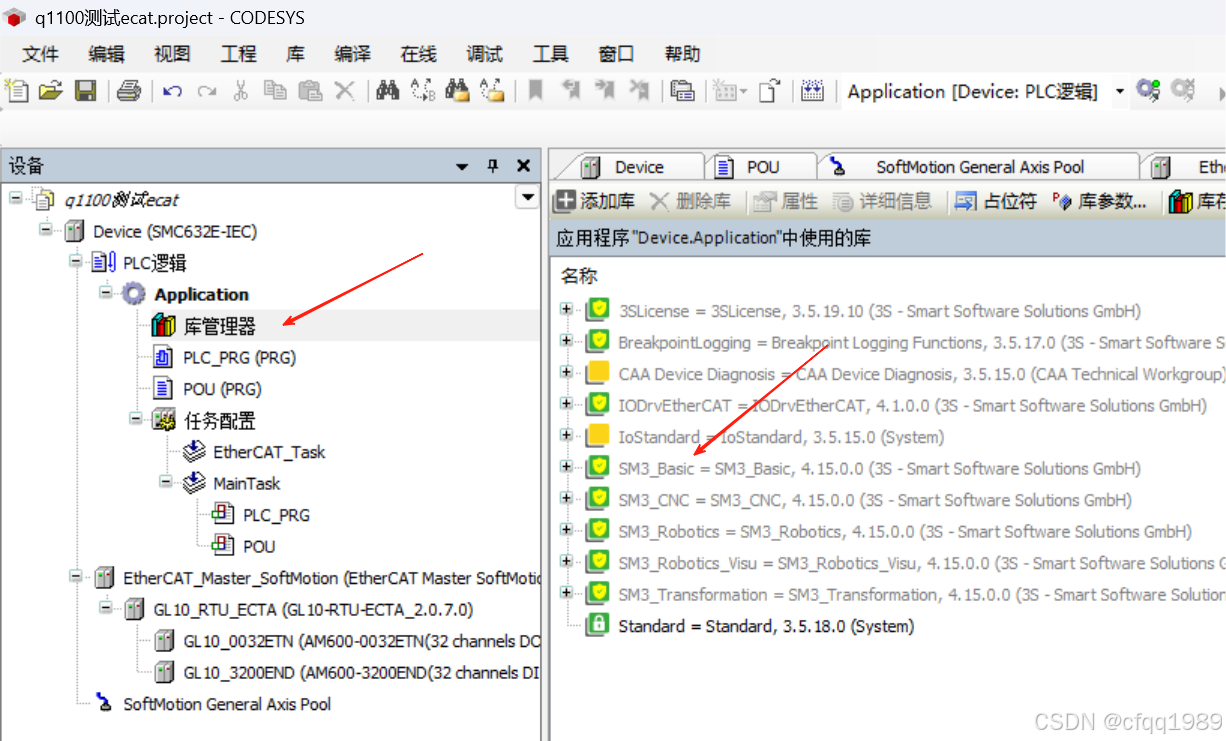Click the Logout gear icon in the toolbar
1226x741 pixels.
click(x=1183, y=91)
